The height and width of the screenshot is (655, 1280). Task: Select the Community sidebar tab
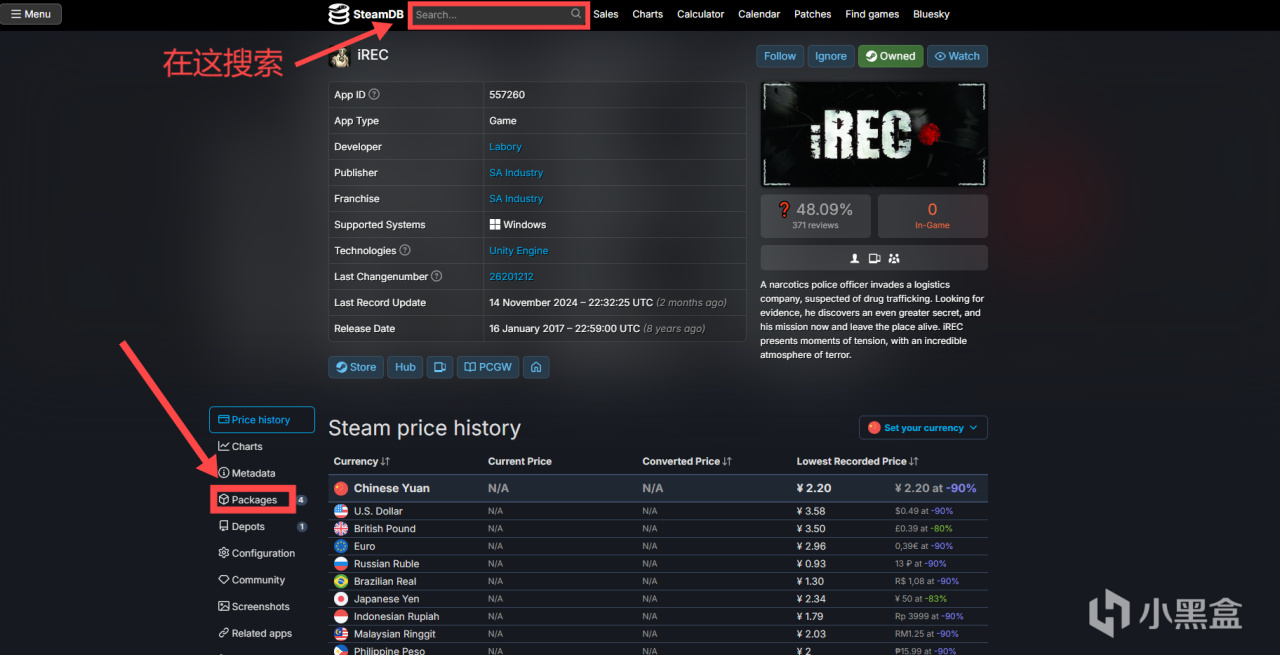(x=262, y=580)
